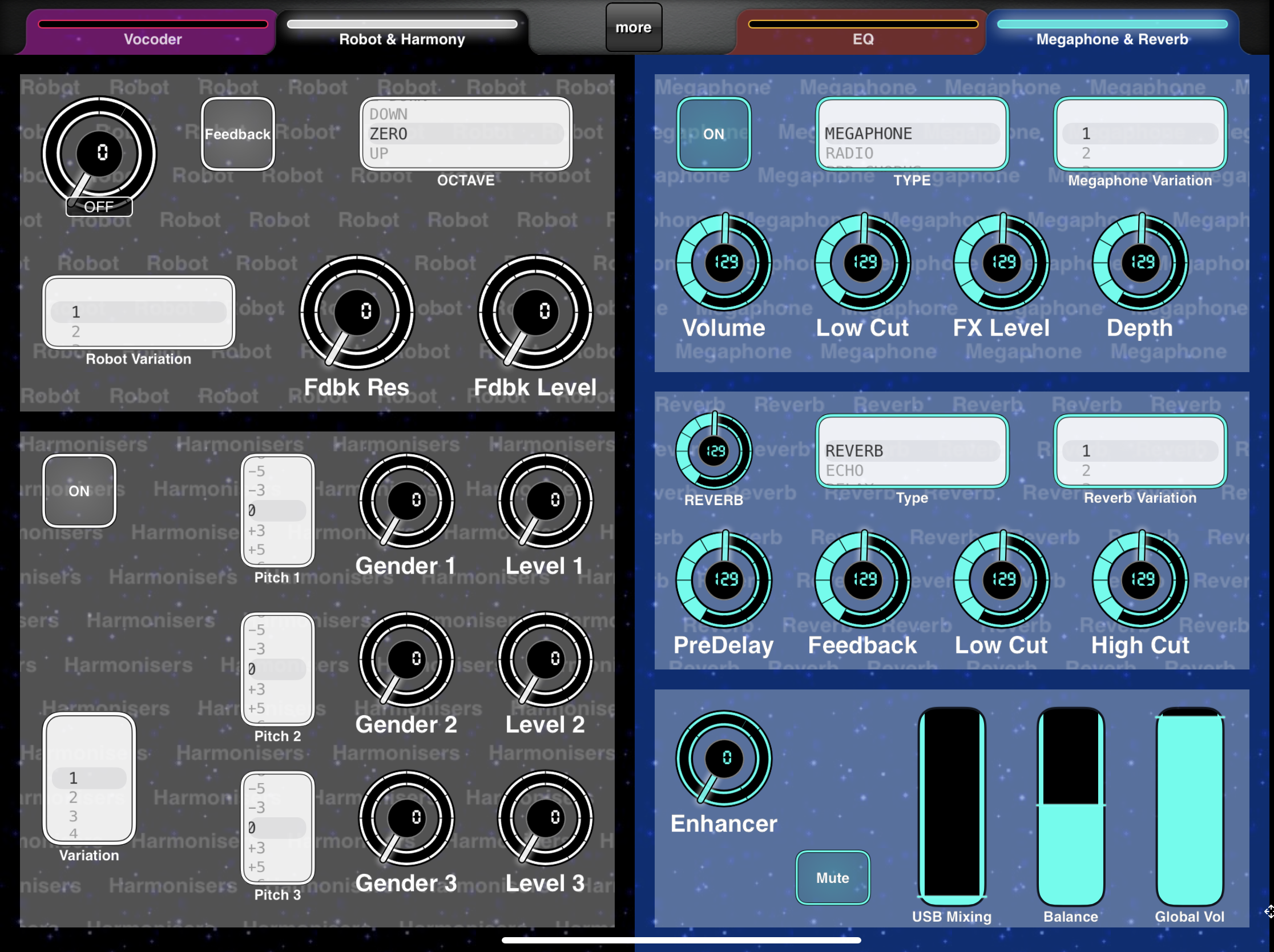Click the Megaphone Depth knob
The height and width of the screenshot is (952, 1274).
point(1140,262)
